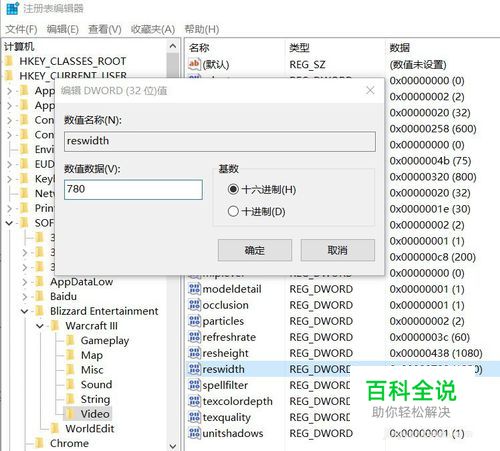Open the 收藏夹(A) menu
This screenshot has height=451, width=500.
(x=153, y=29)
